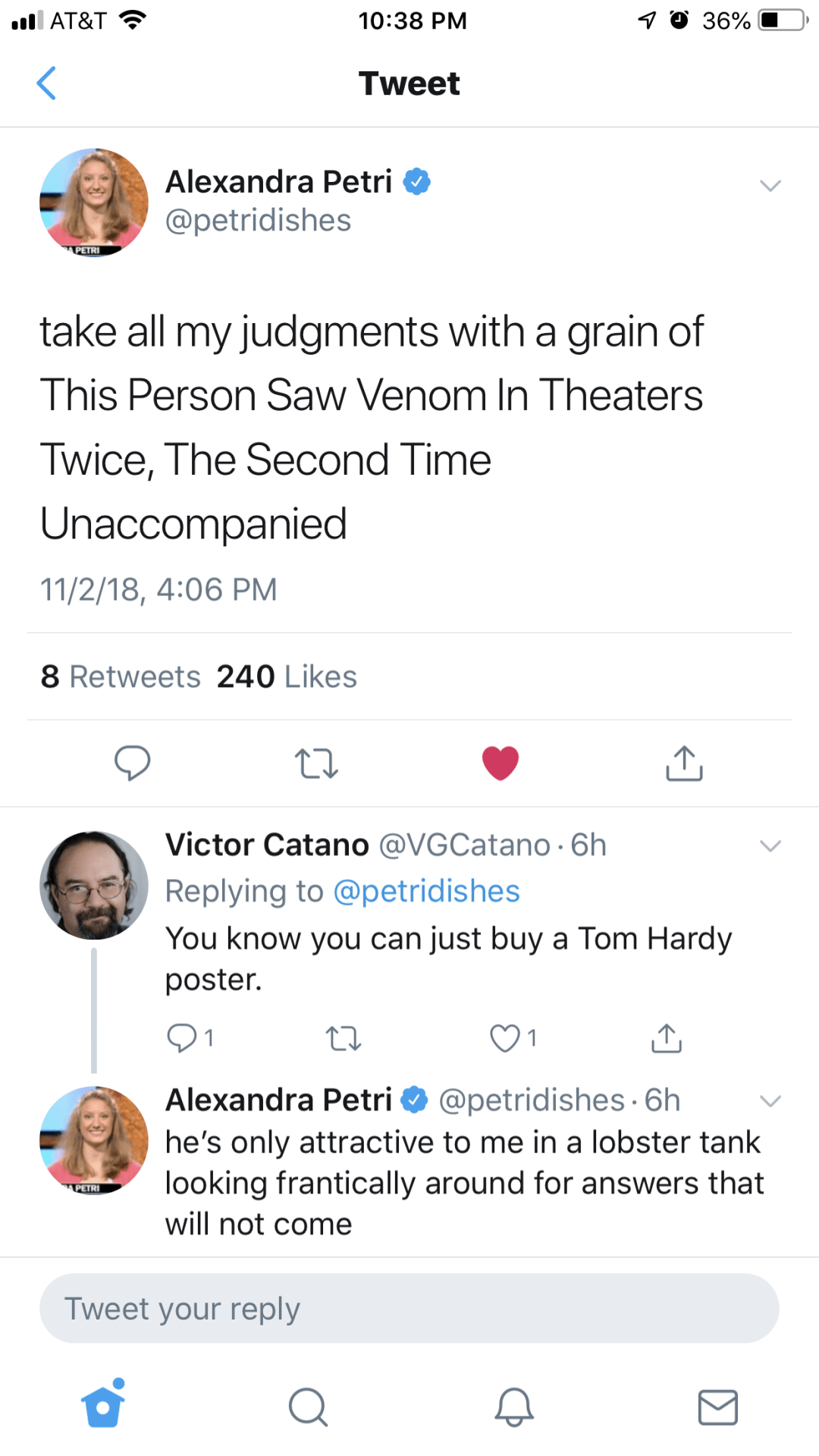Reply to Victor Catano's comment
Image resolution: width=819 pixels, height=1456 pixels.
pos(182,1037)
